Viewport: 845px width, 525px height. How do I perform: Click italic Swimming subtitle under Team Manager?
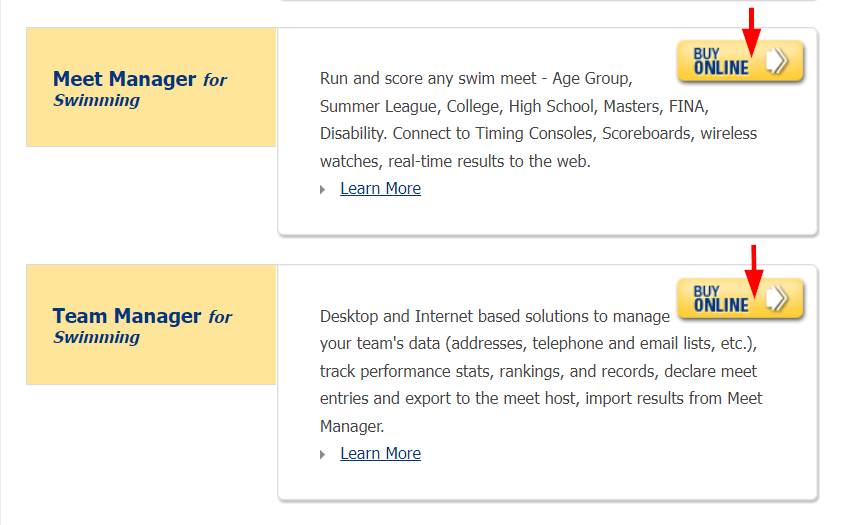[96, 338]
